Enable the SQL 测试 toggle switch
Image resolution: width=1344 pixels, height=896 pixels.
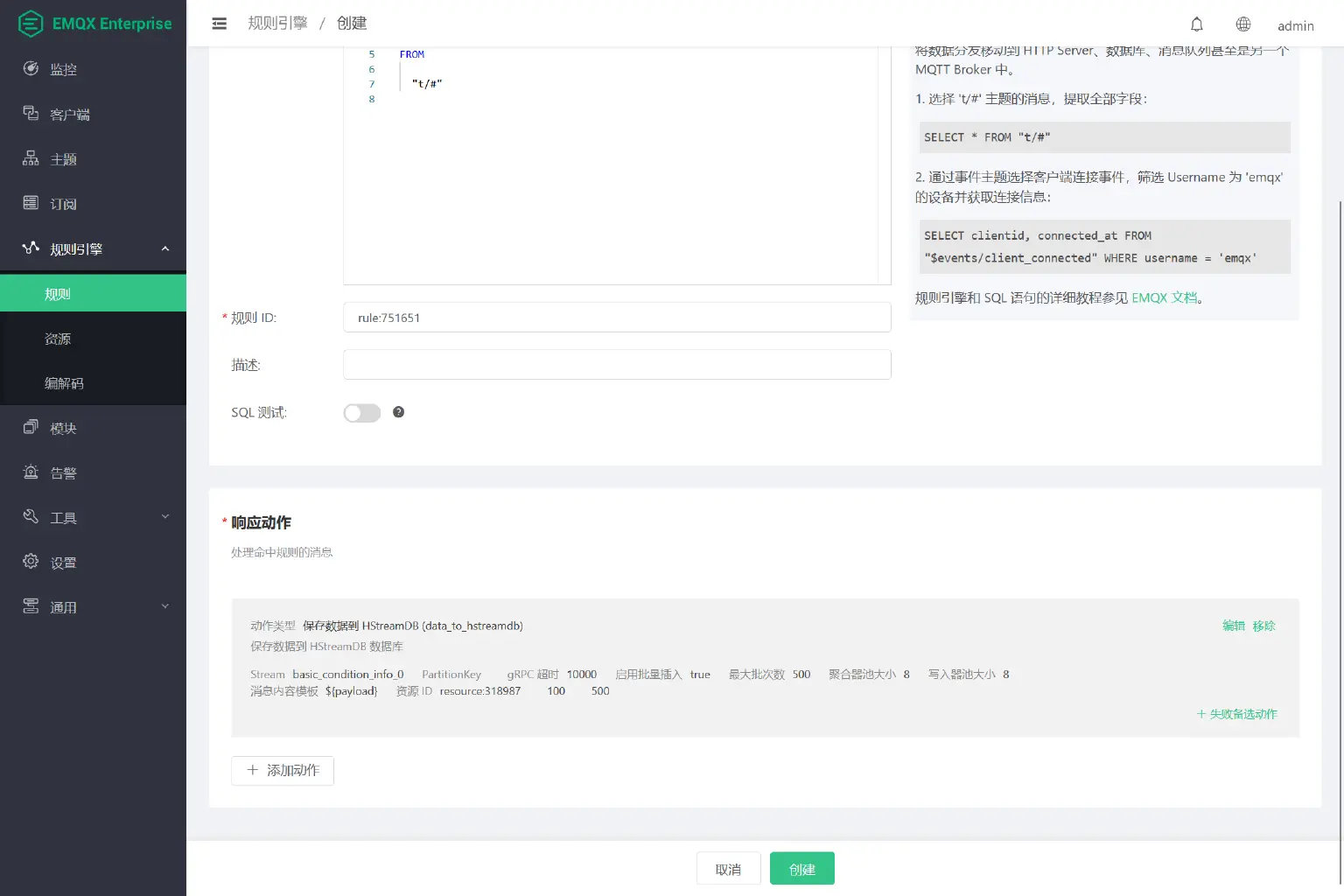361,412
